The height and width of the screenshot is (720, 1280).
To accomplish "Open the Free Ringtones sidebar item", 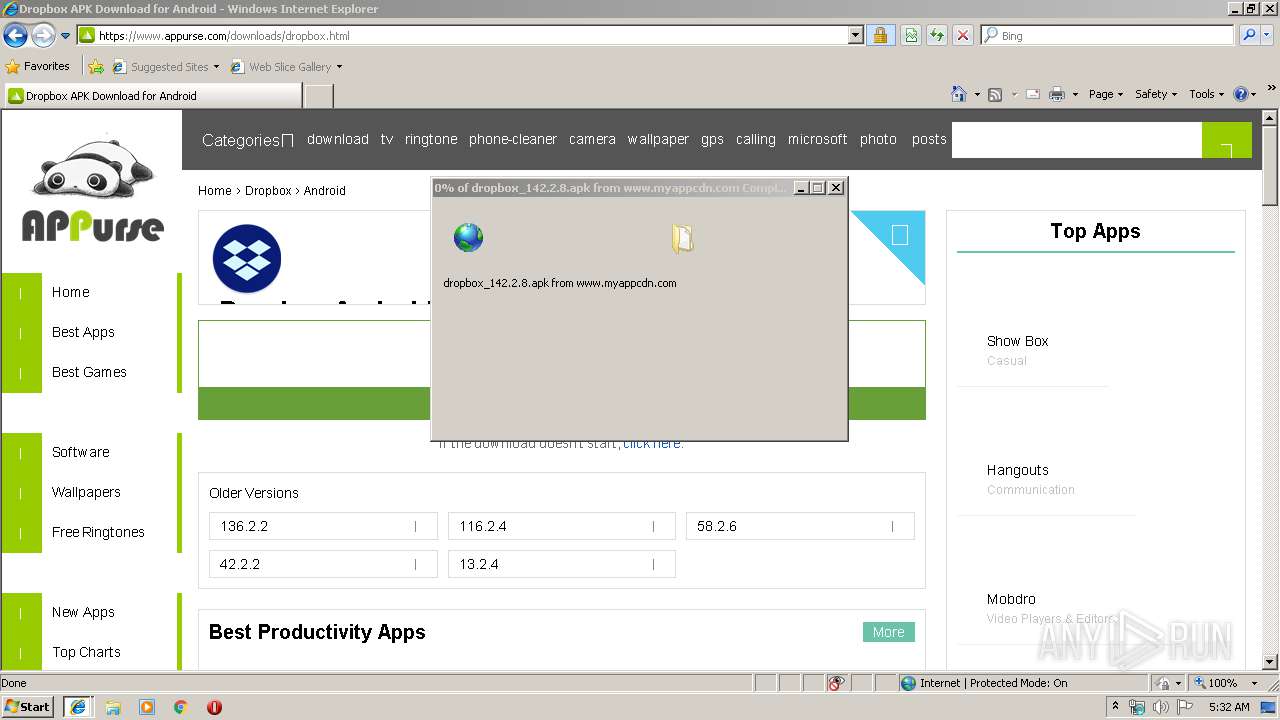I will tap(98, 532).
